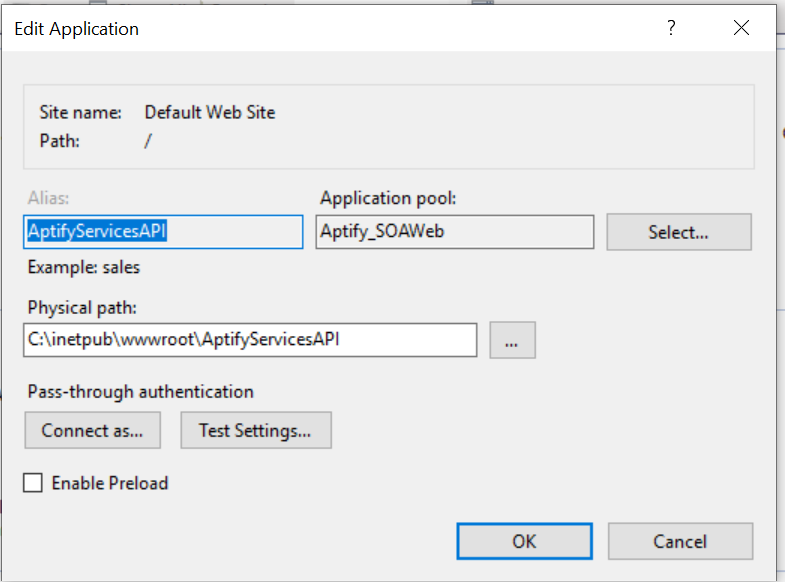Viewport: 785px width, 582px height.
Task: Open the Connect as... settings
Action: [x=92, y=431]
